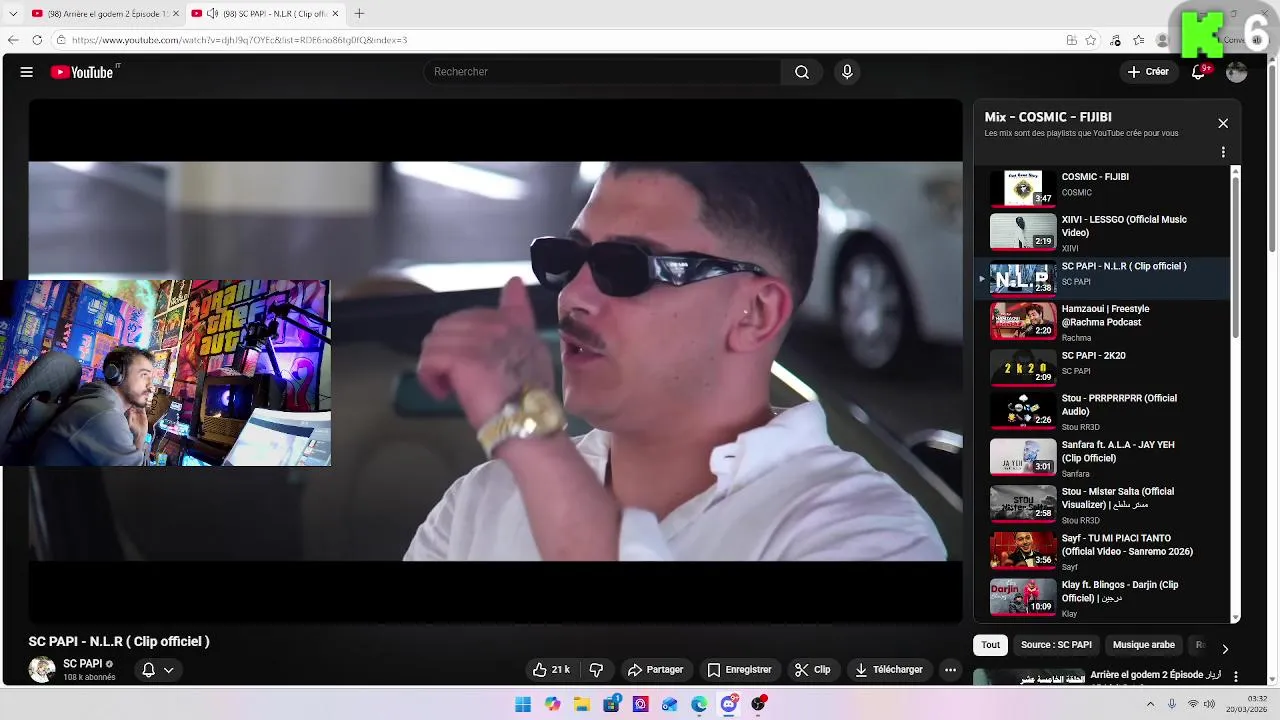Play SC PAPI - 2K20 thumbnail
The height and width of the screenshot is (720, 1280).
click(1023, 367)
